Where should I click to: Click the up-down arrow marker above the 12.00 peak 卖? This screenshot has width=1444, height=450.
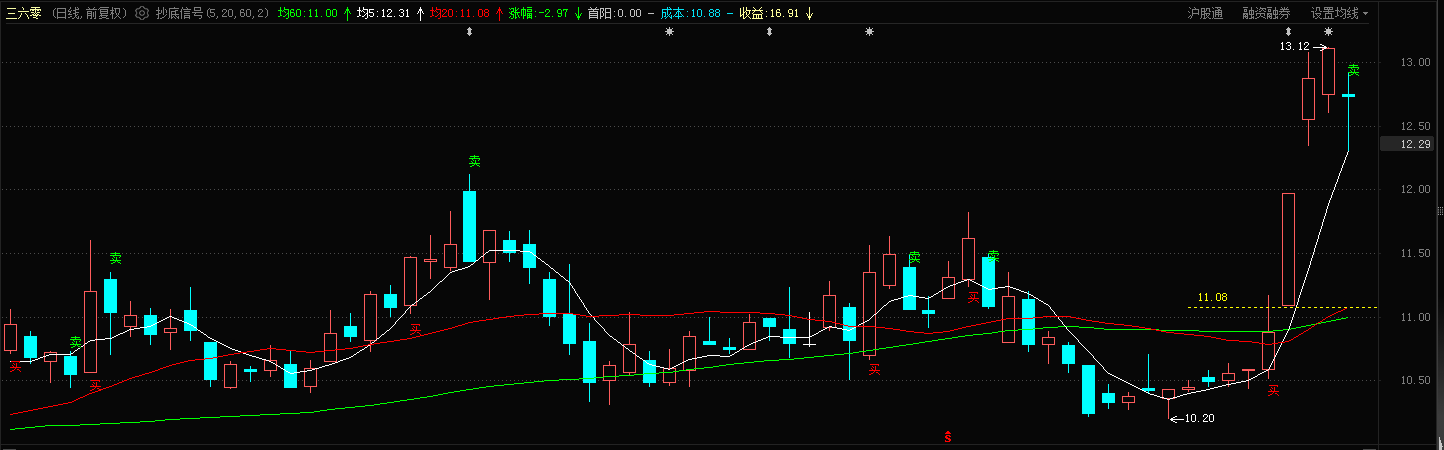click(x=469, y=32)
